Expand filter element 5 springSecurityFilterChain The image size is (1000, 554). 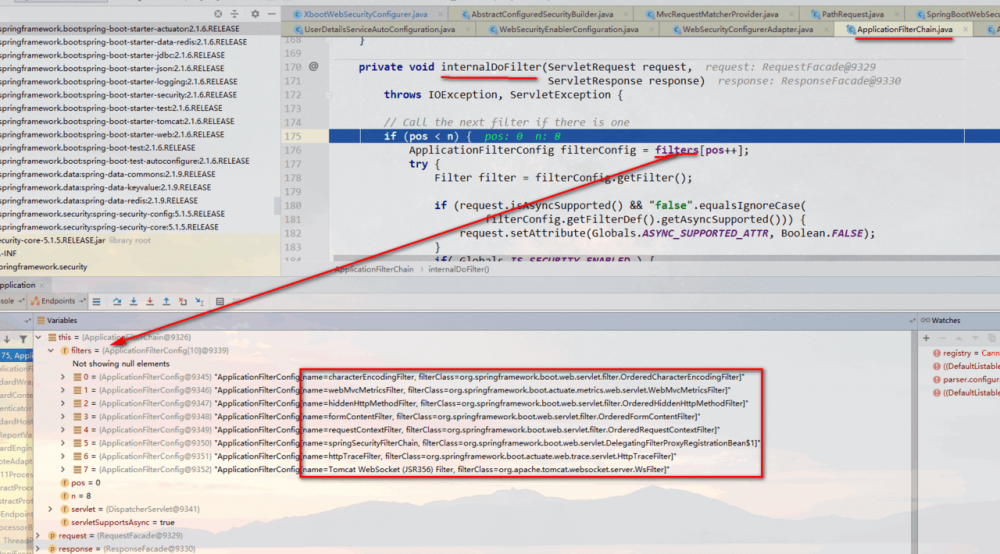[x=62, y=443]
